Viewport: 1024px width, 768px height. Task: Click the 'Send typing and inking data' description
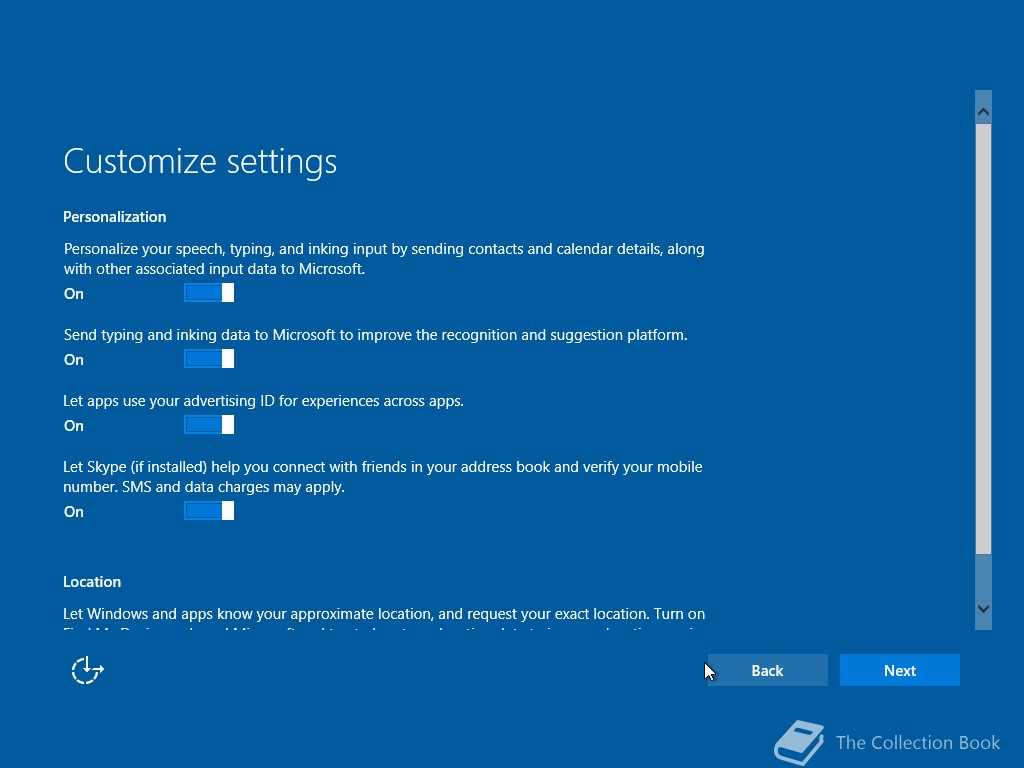tap(376, 335)
